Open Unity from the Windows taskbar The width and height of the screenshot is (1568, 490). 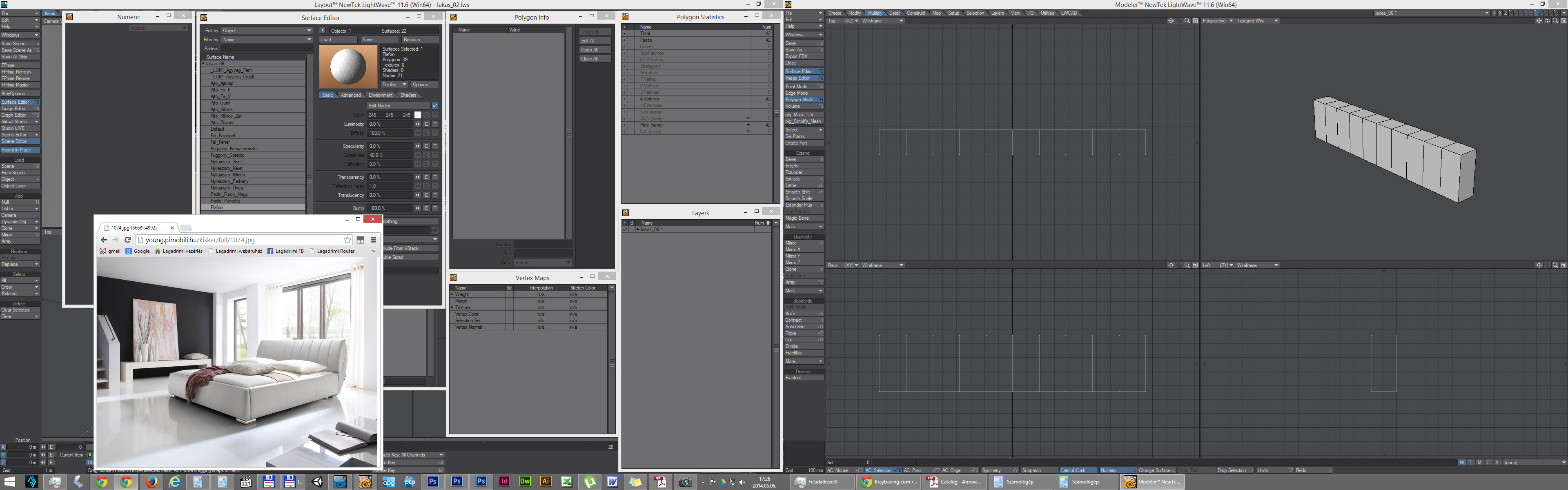point(317,482)
